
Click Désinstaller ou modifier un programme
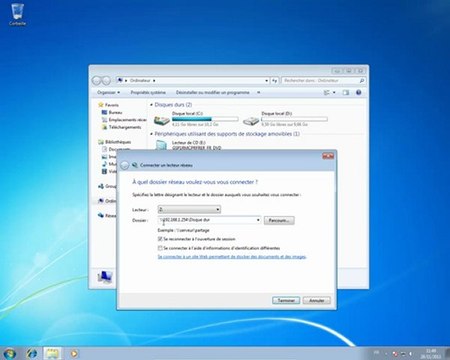click(213, 92)
